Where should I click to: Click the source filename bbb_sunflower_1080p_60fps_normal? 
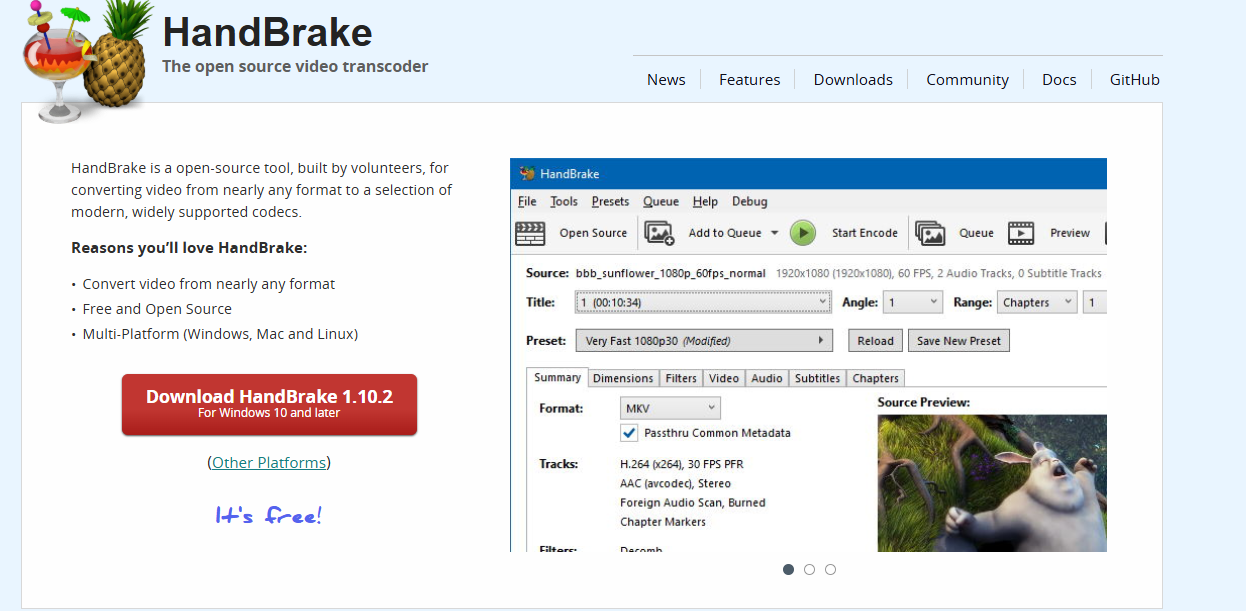point(670,273)
